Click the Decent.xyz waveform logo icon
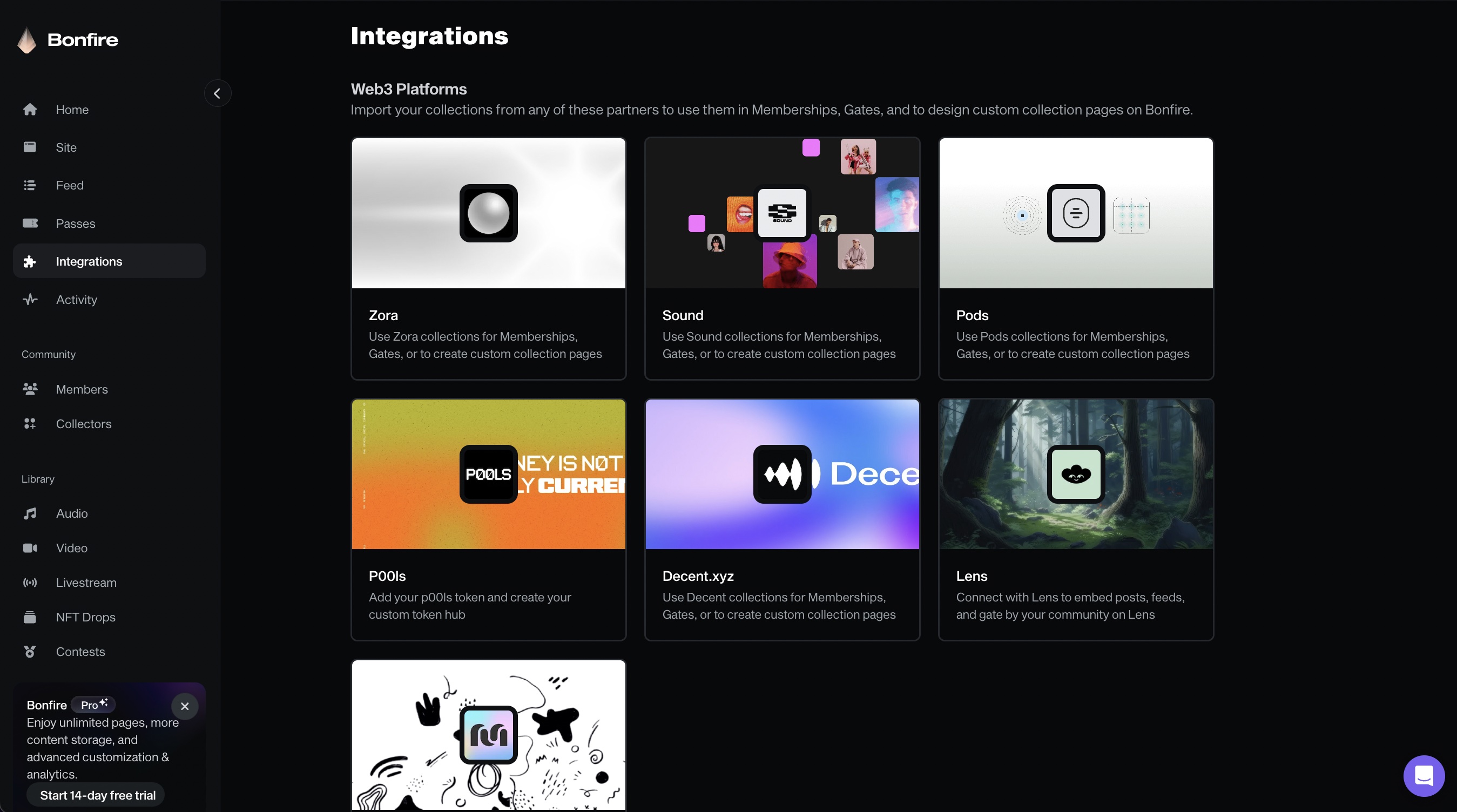The width and height of the screenshot is (1457, 812). point(781,474)
